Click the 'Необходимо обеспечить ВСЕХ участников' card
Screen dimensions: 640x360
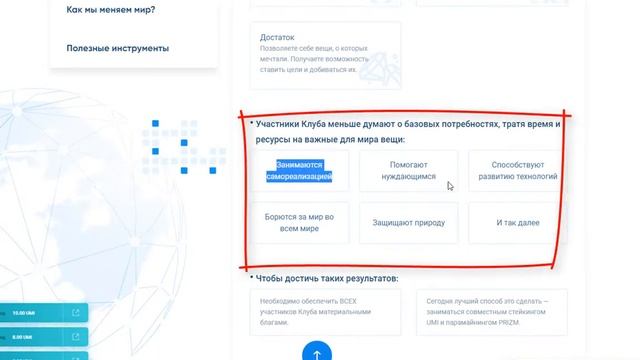(x=325, y=312)
